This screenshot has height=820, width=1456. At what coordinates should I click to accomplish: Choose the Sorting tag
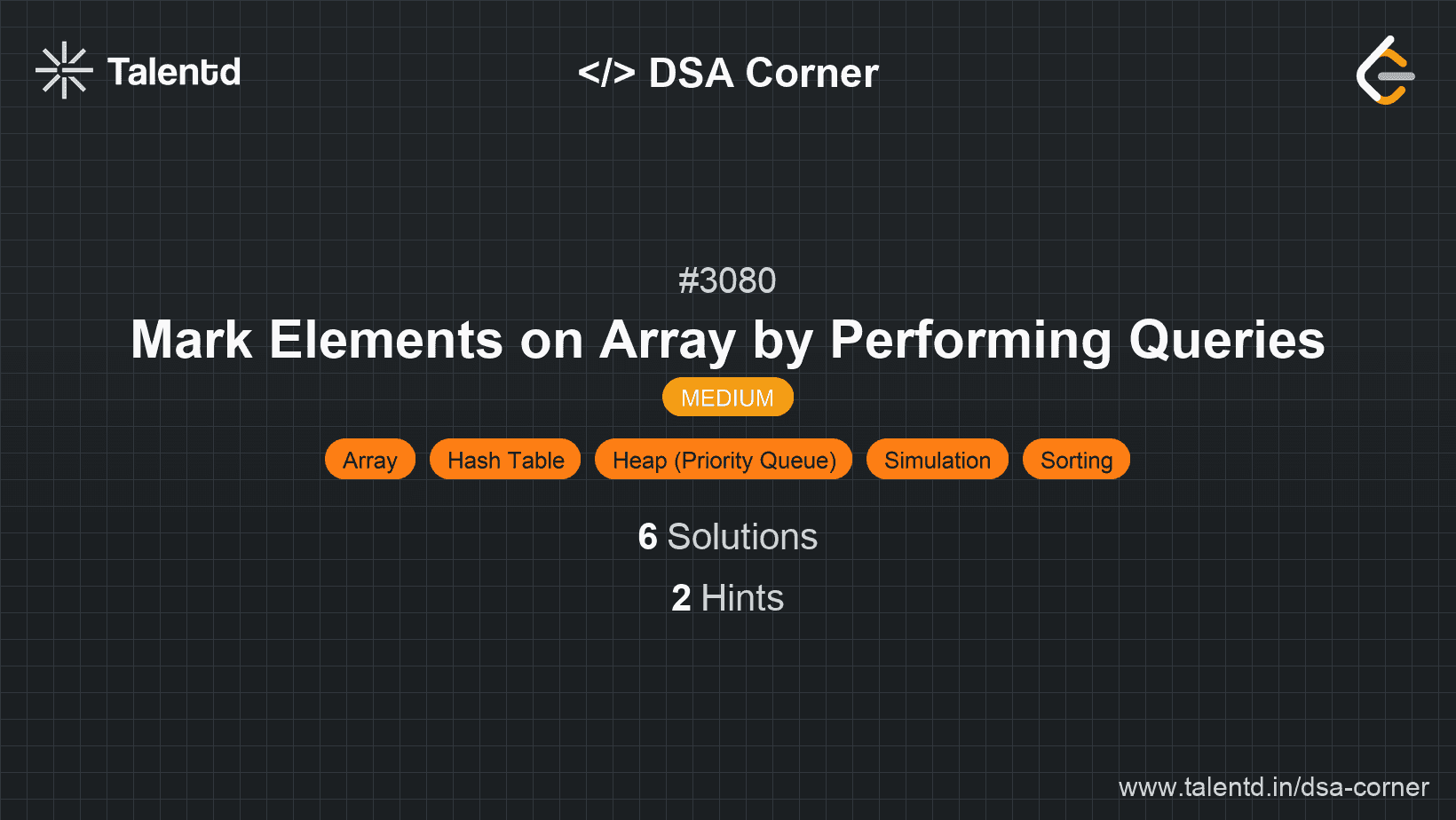(1076, 460)
